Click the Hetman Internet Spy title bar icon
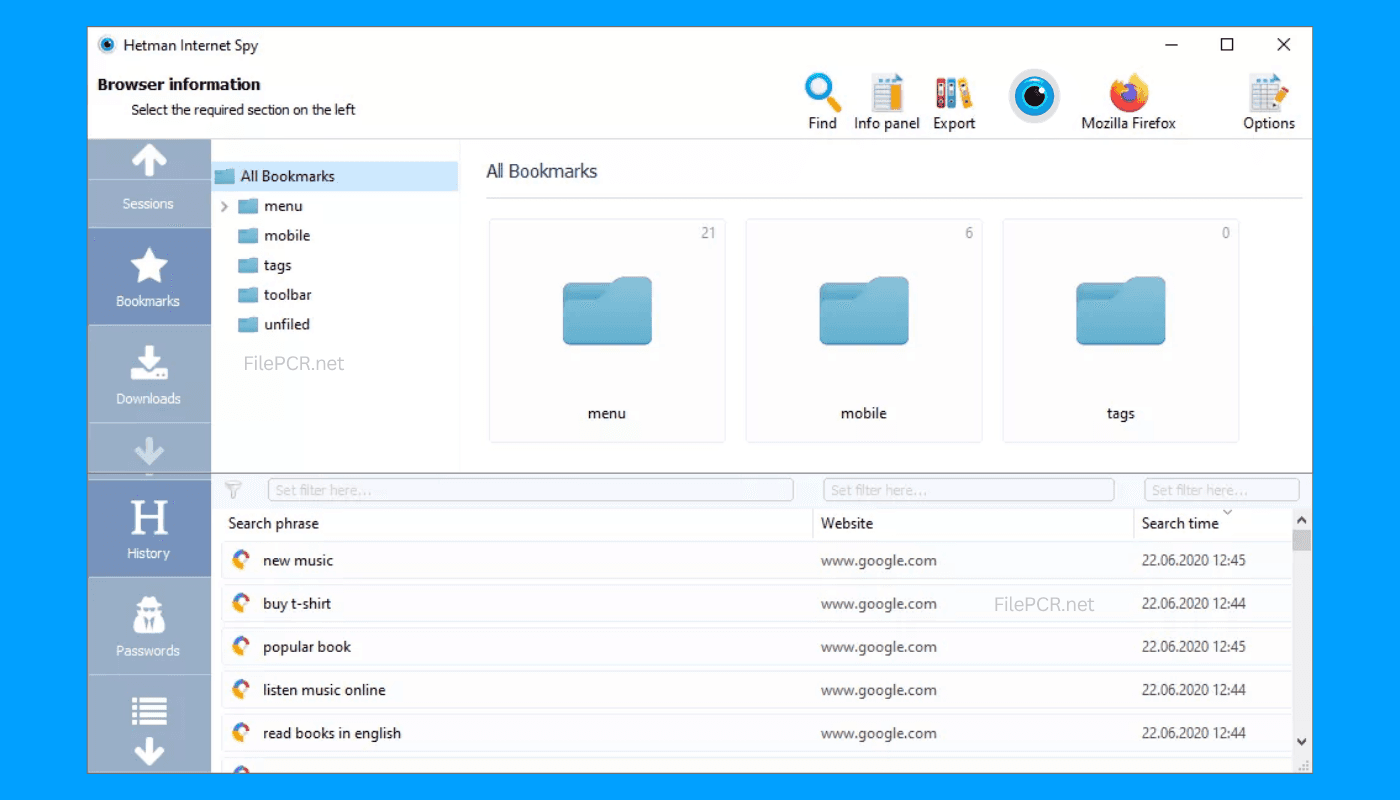 click(x=107, y=45)
